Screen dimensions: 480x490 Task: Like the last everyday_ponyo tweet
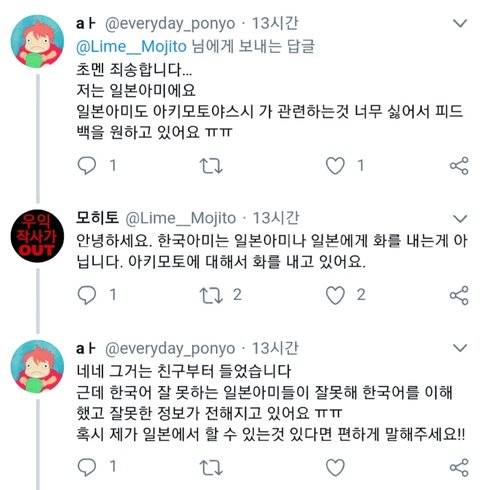pos(335,467)
